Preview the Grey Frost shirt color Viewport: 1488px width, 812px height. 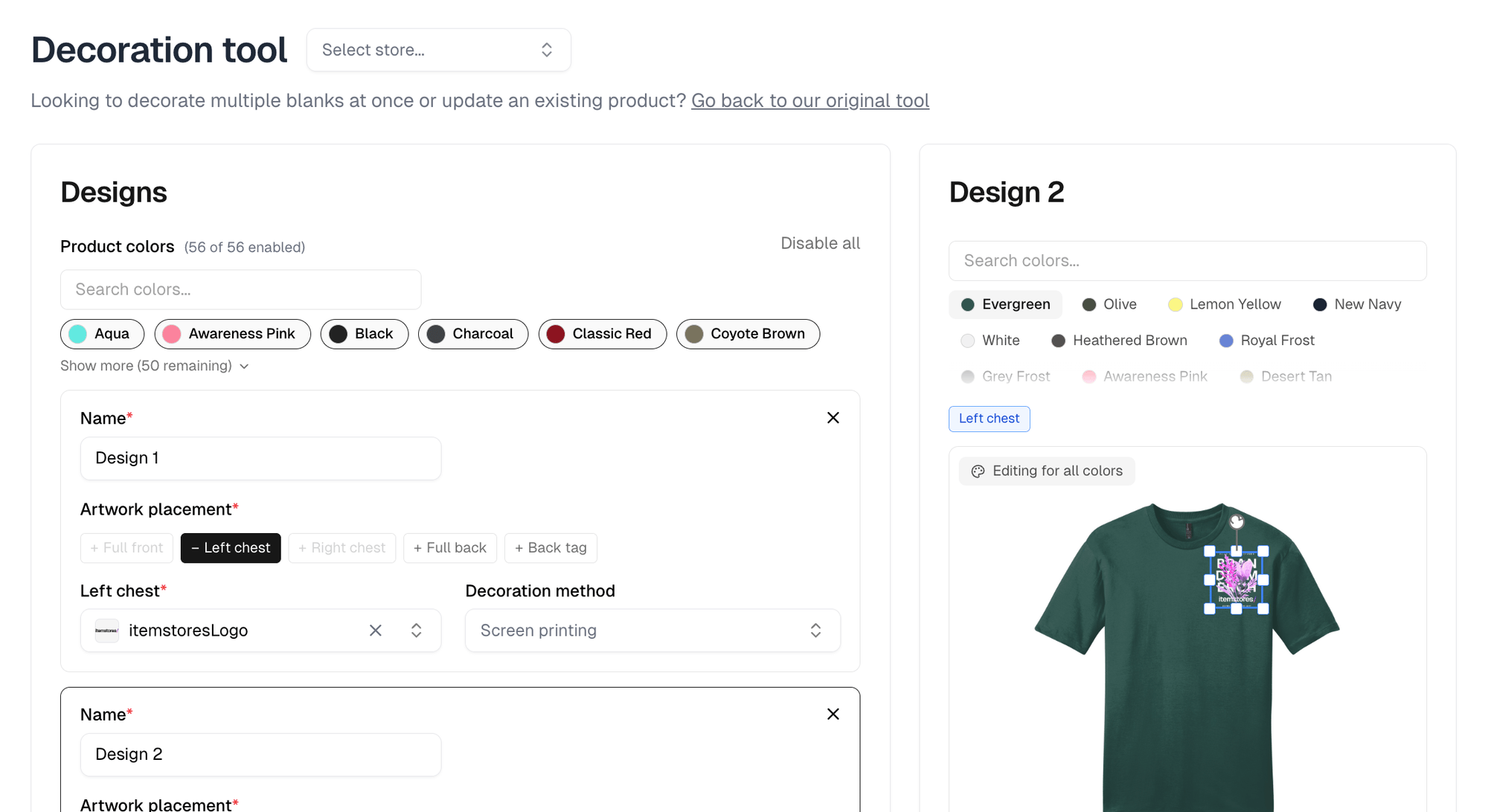tap(1005, 376)
